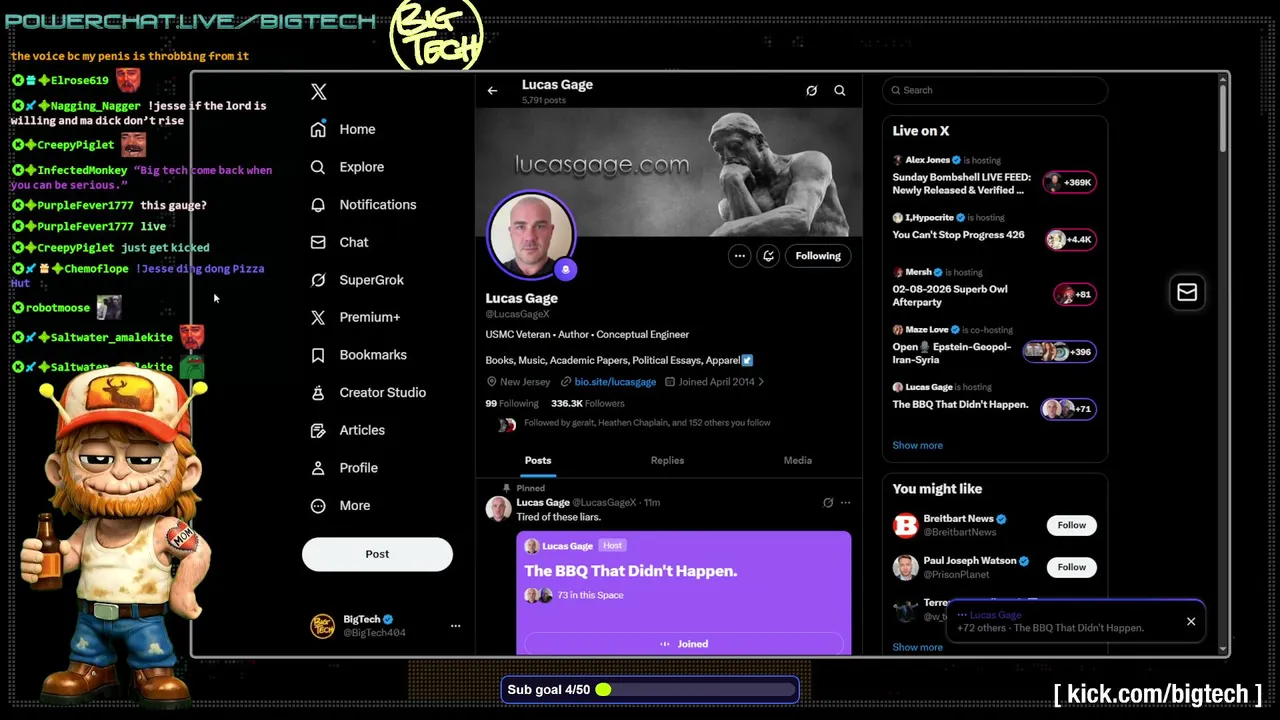This screenshot has height=720, width=1280.
Task: Click the white Post button
Action: (x=377, y=554)
